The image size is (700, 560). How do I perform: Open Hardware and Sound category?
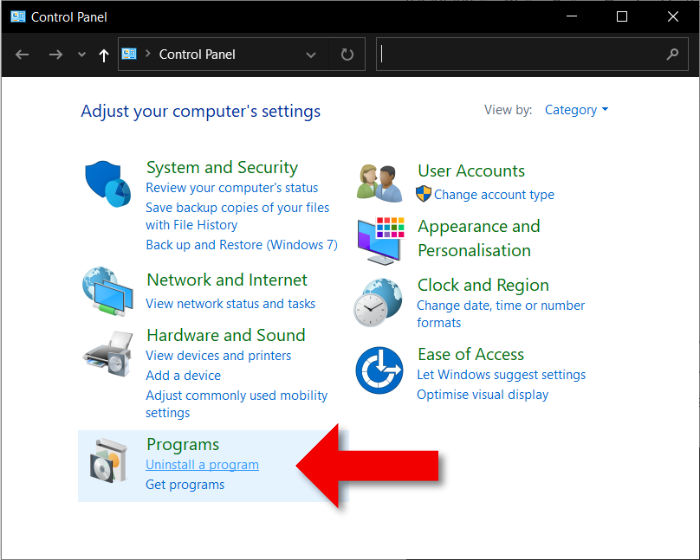[x=226, y=335]
